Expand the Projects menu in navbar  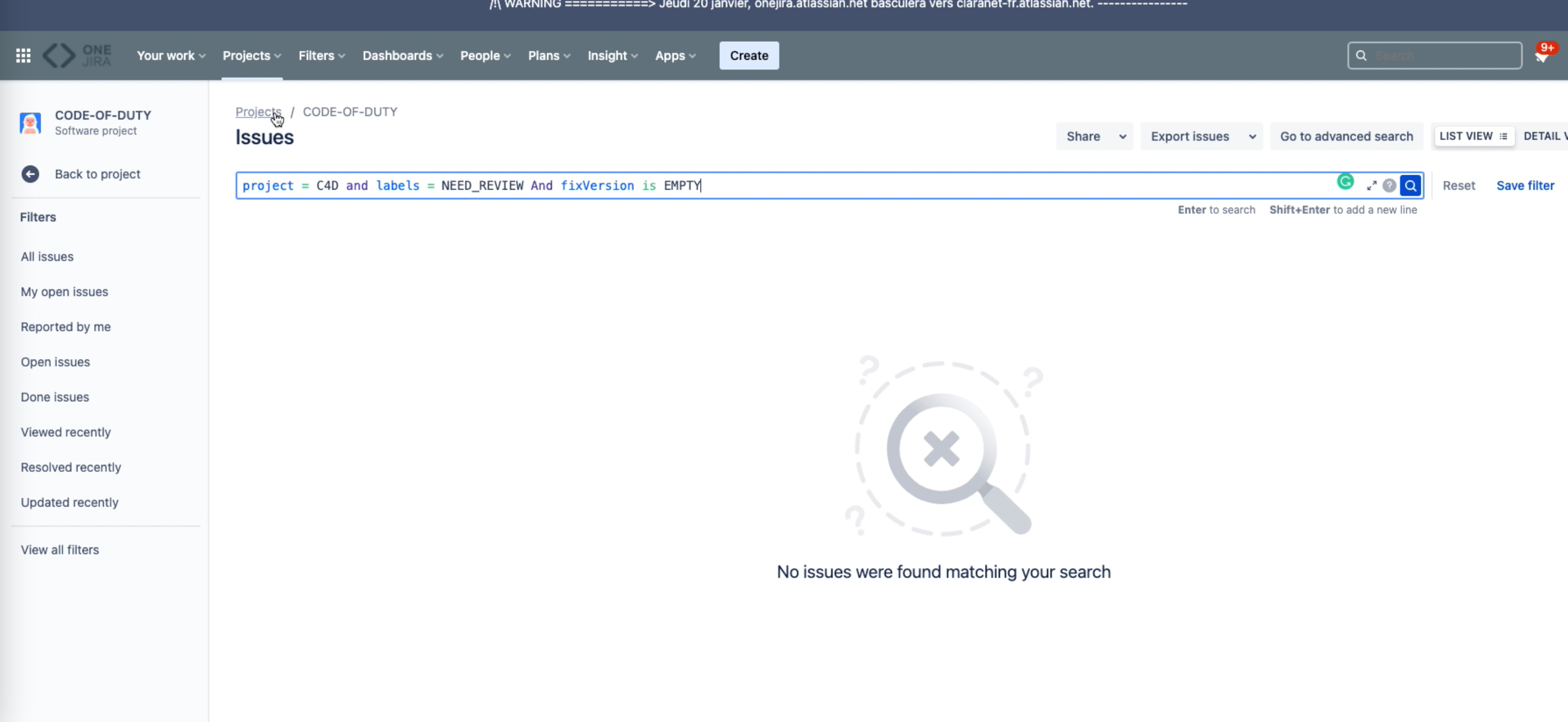[251, 55]
